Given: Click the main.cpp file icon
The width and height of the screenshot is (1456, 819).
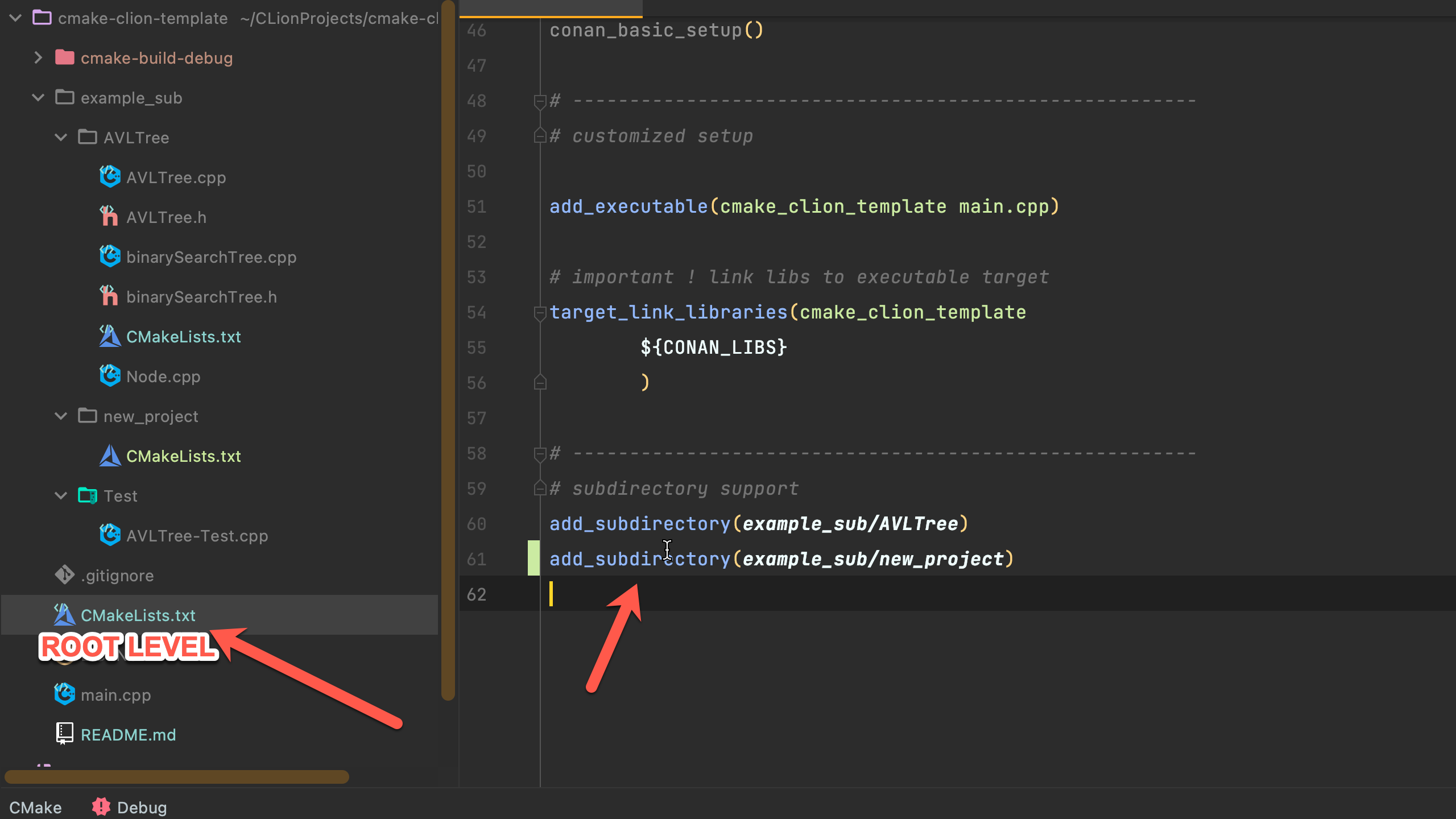Looking at the screenshot, I should pyautogui.click(x=64, y=694).
